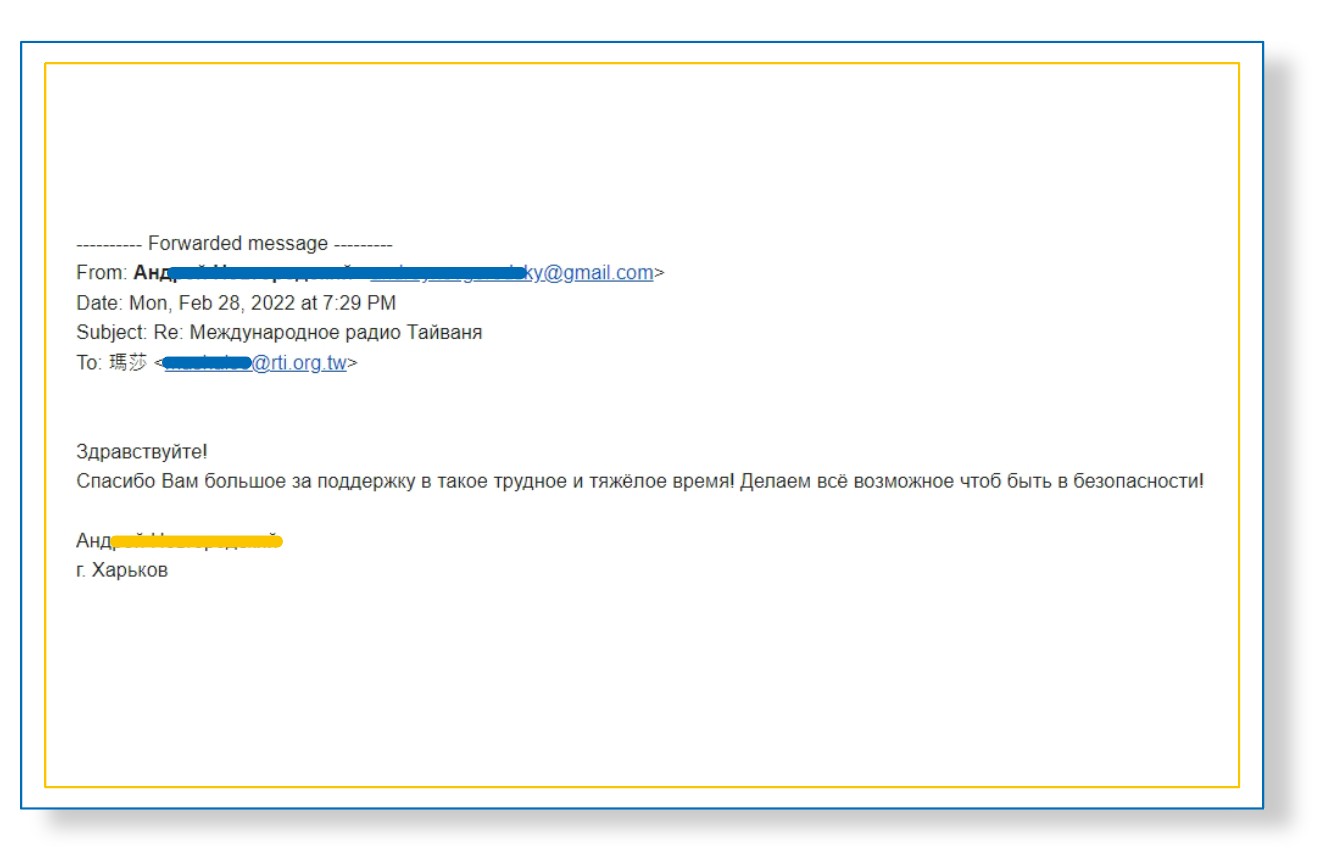Click the greeting 'Здравствуйте!'
The width and height of the screenshot is (1317, 853).
(x=142, y=452)
